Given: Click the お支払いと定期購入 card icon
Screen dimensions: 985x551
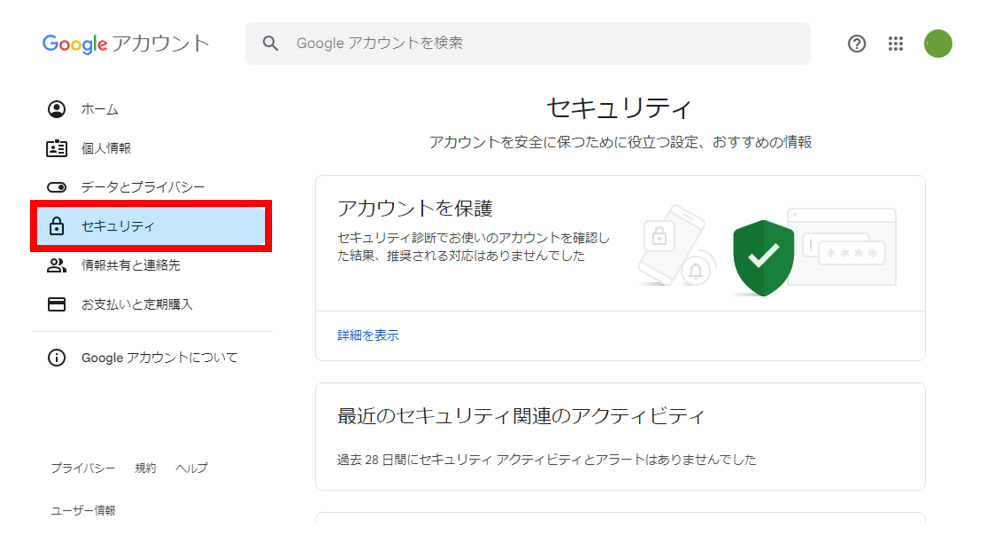Looking at the screenshot, I should click(57, 304).
